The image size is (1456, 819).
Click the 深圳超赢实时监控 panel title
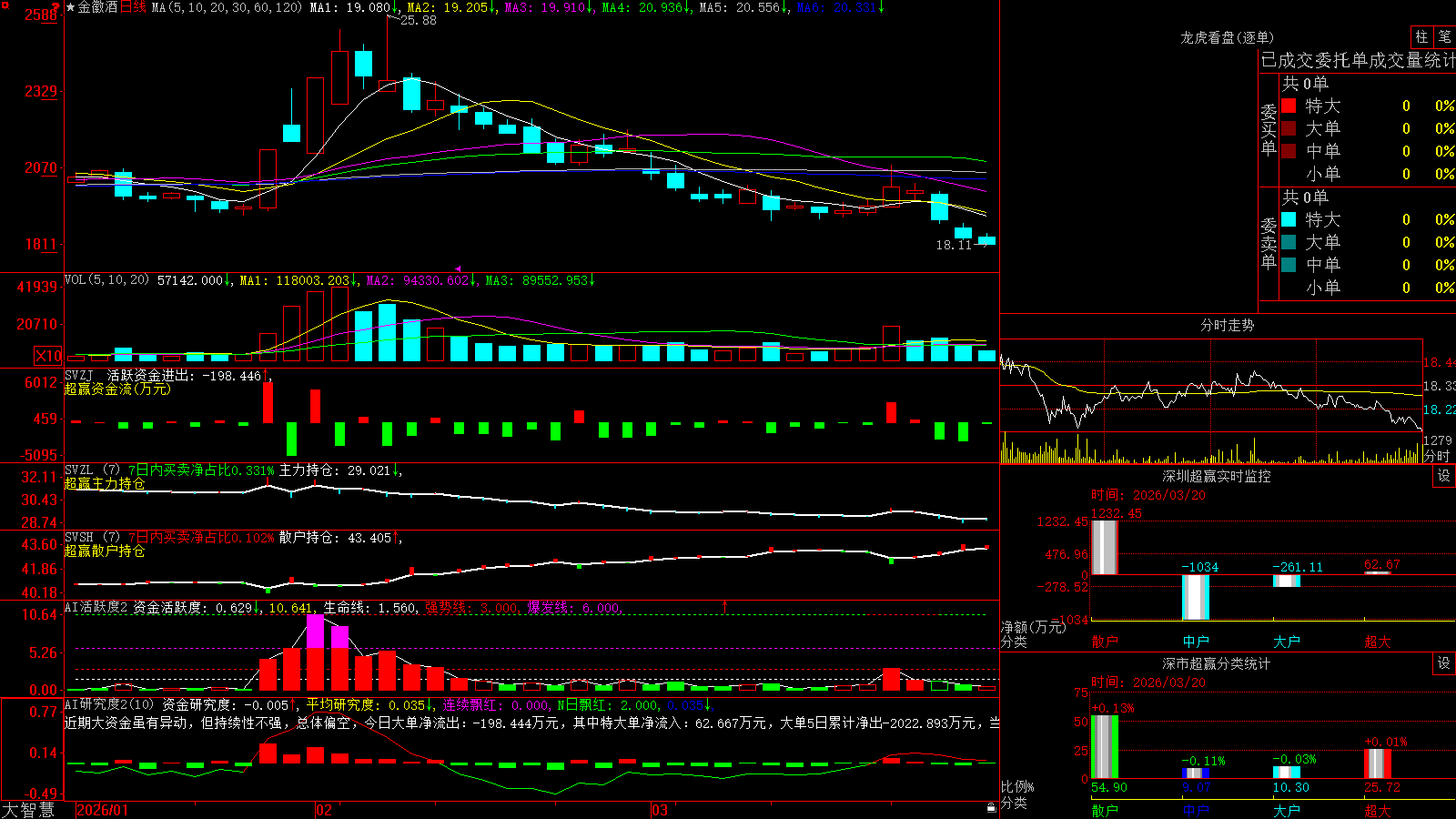(x=1216, y=476)
